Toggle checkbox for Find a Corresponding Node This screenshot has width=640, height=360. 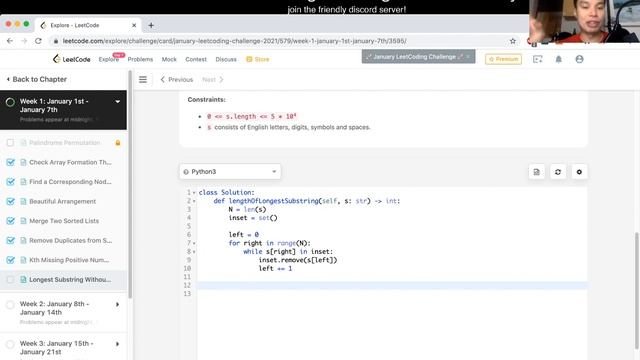tap(11, 182)
